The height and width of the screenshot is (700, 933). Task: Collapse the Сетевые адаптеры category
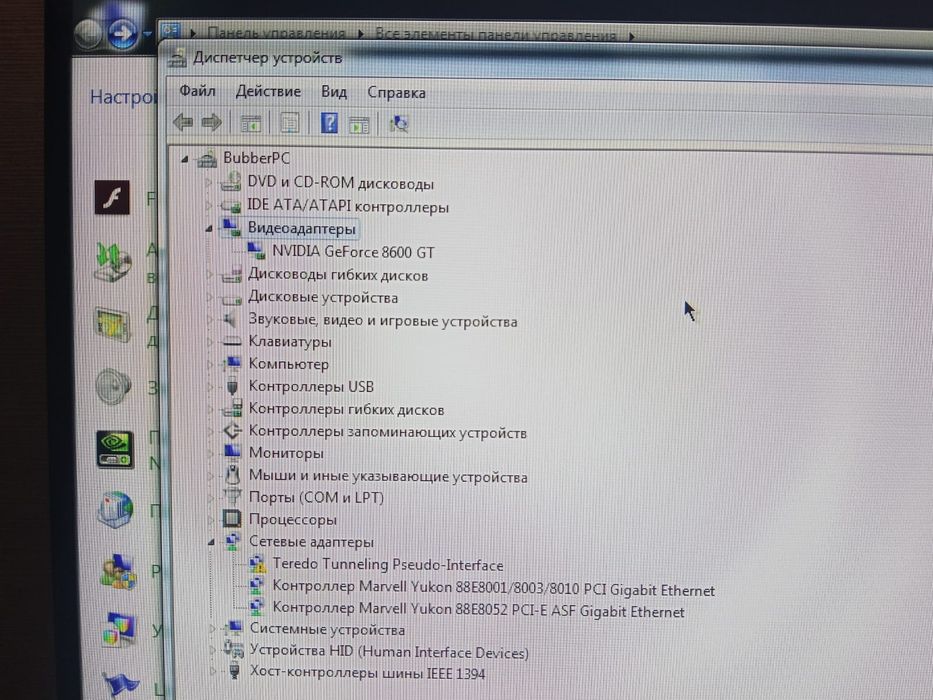coord(211,542)
